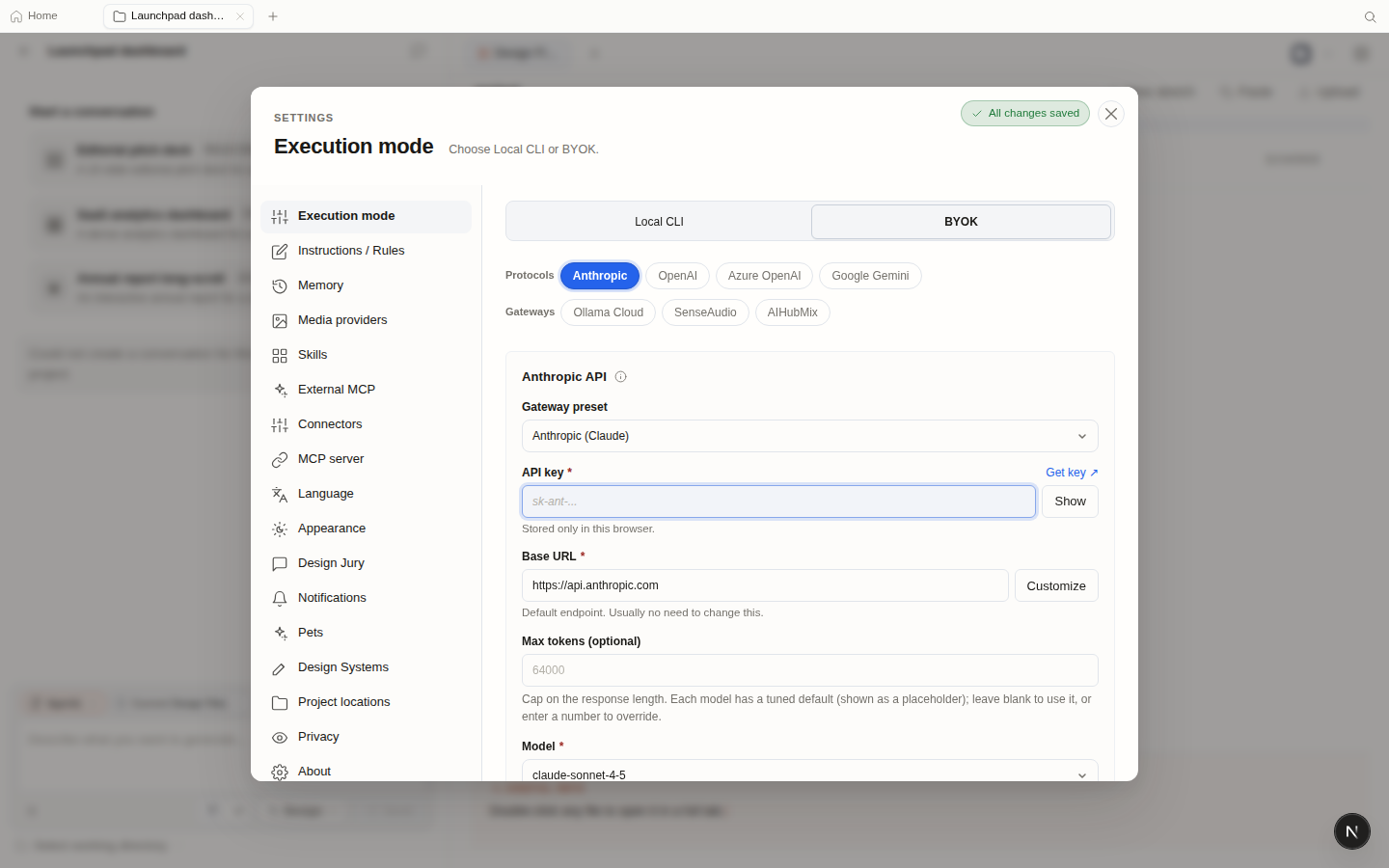This screenshot has height=868, width=1389.
Task: Open Instructions / Rules settings
Action: 366,252
